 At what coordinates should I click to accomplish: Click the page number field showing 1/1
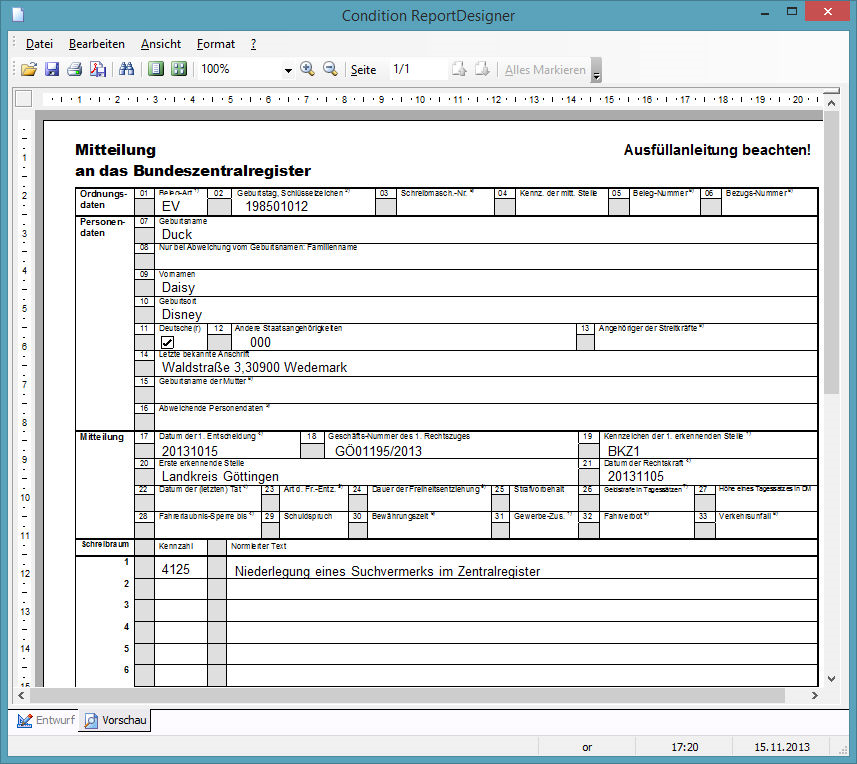(x=417, y=70)
